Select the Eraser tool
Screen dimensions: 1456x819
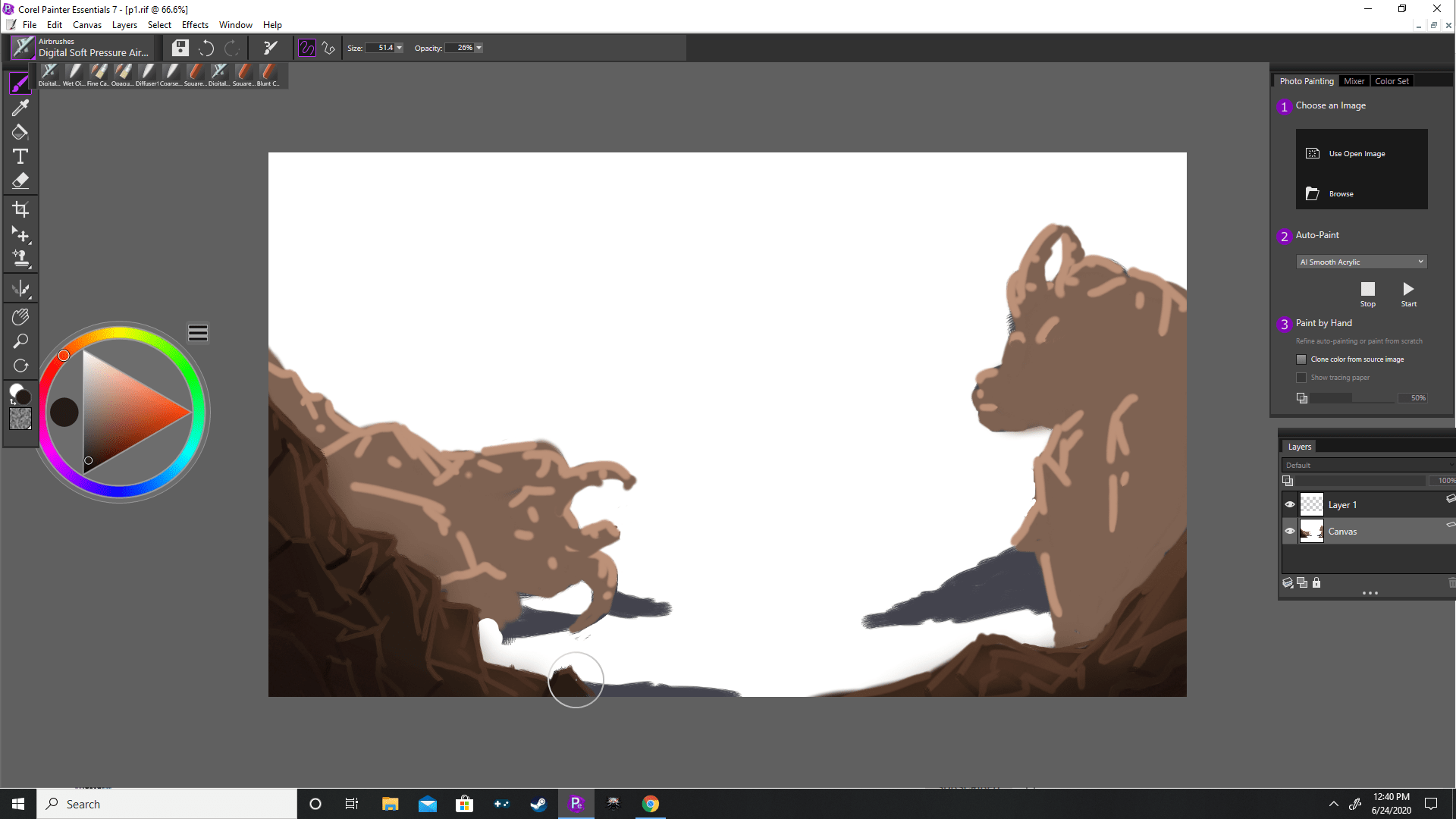coord(20,180)
